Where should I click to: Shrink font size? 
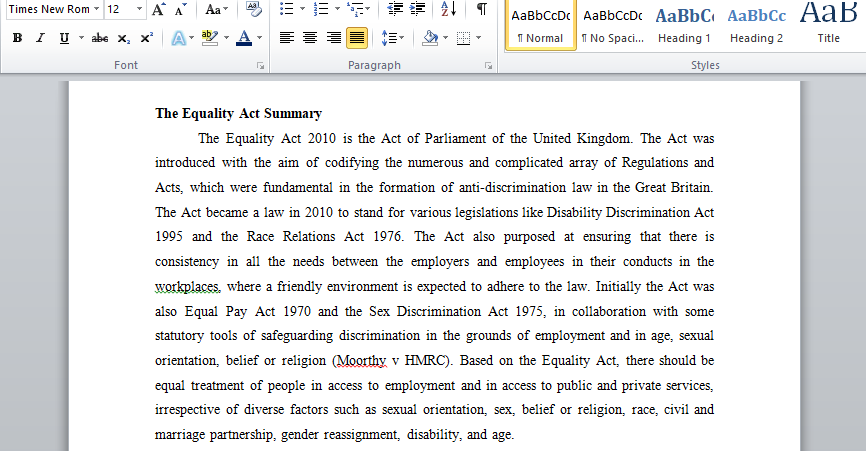pos(180,9)
